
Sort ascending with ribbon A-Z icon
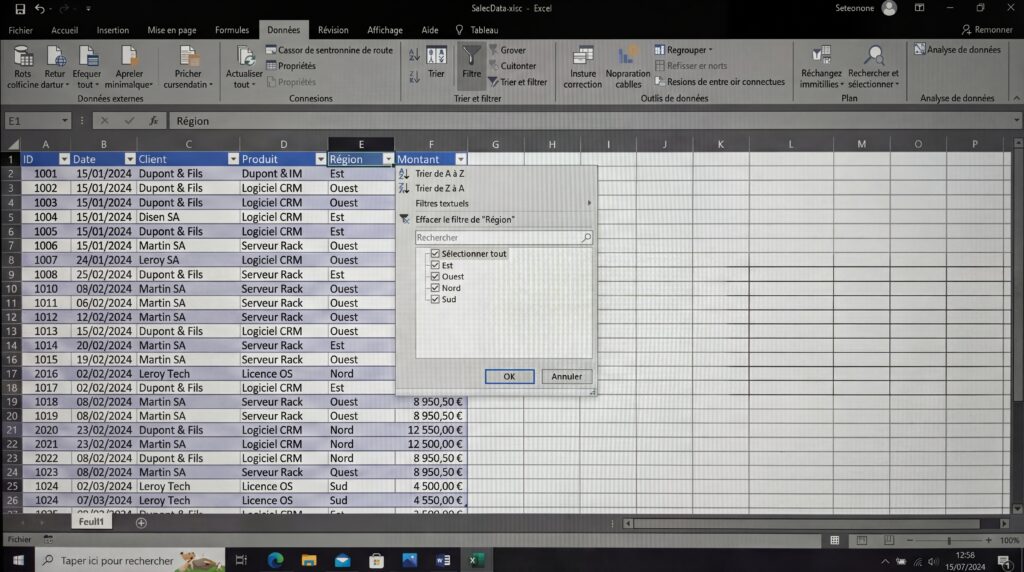click(414, 56)
